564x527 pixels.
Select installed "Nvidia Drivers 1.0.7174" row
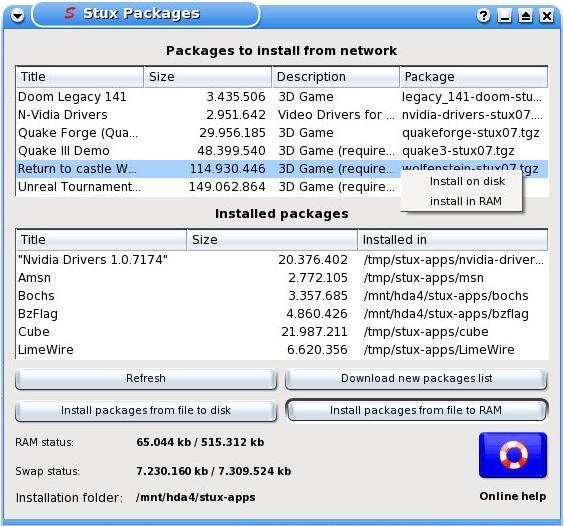coord(282,260)
